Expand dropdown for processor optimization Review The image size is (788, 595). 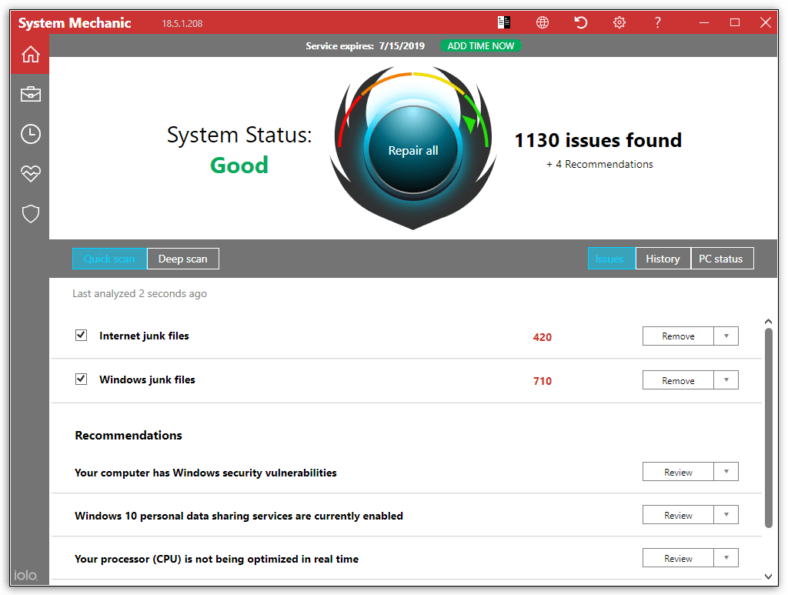[x=726, y=558]
